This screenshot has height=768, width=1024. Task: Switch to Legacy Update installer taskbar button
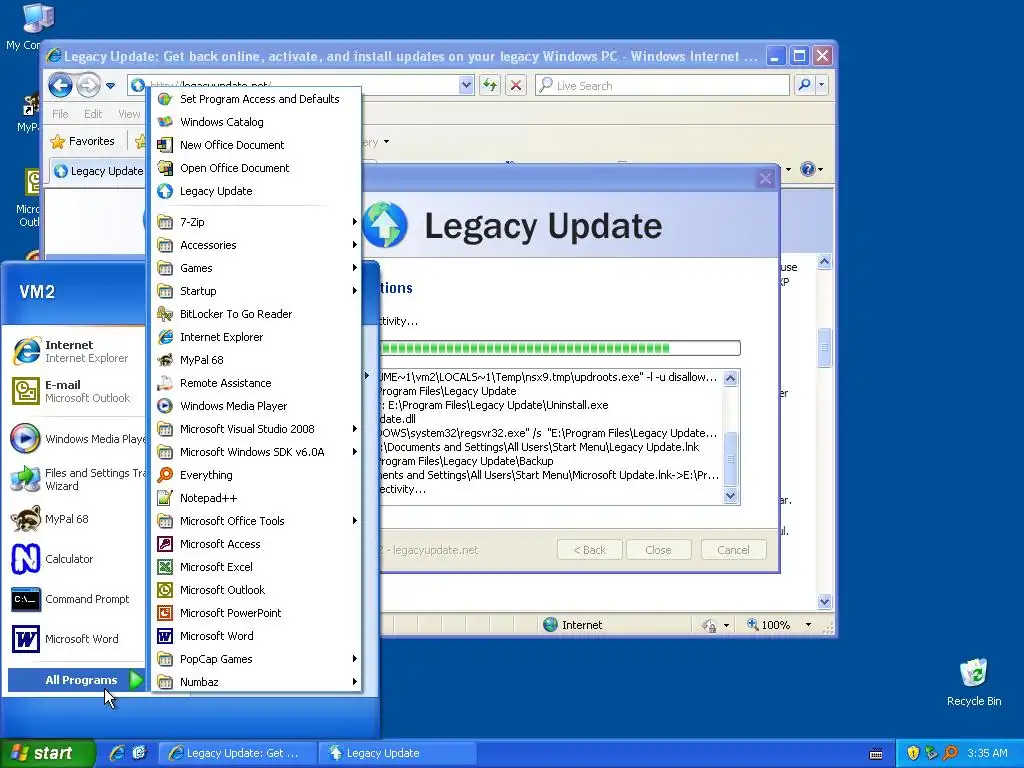397,753
